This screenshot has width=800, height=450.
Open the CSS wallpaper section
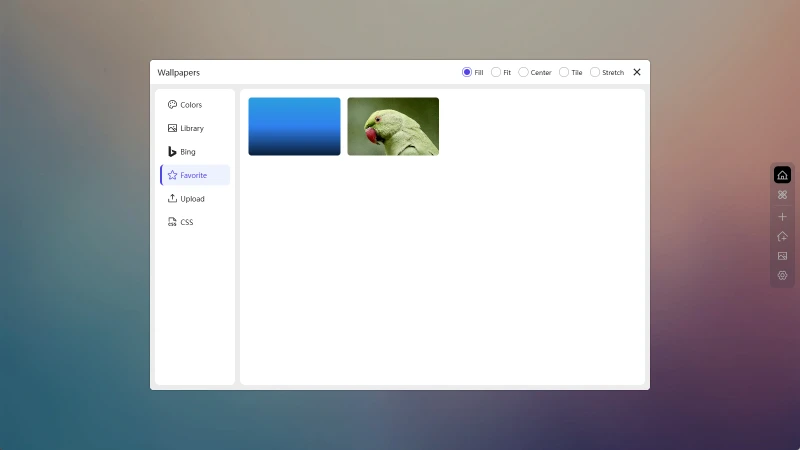tap(195, 222)
